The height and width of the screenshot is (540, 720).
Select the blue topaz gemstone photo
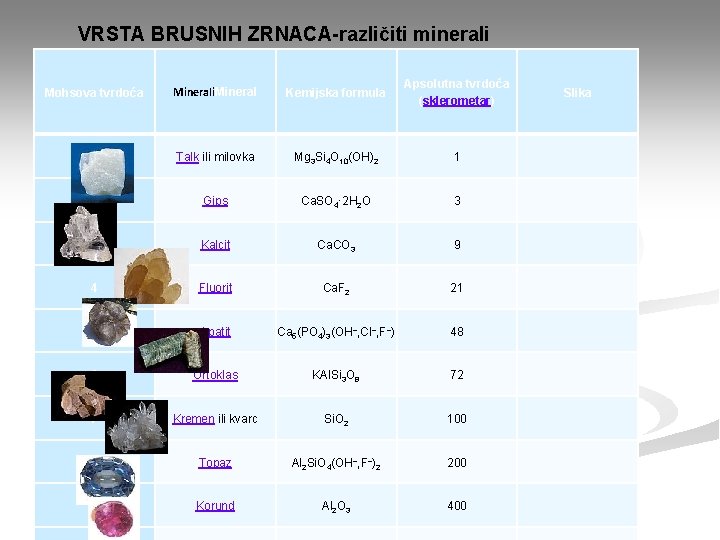coord(107,478)
